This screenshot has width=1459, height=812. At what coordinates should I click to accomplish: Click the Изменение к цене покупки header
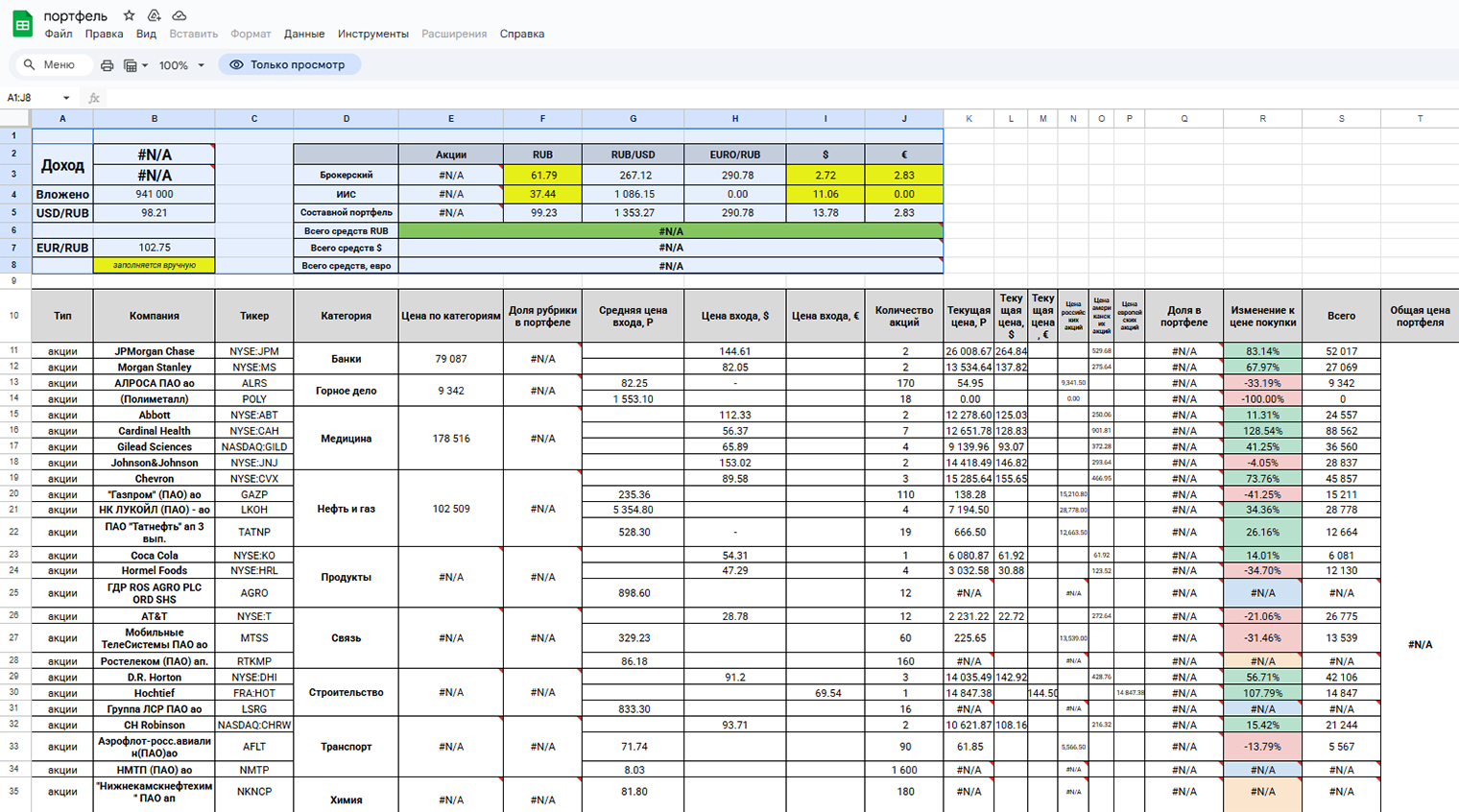click(x=1262, y=316)
